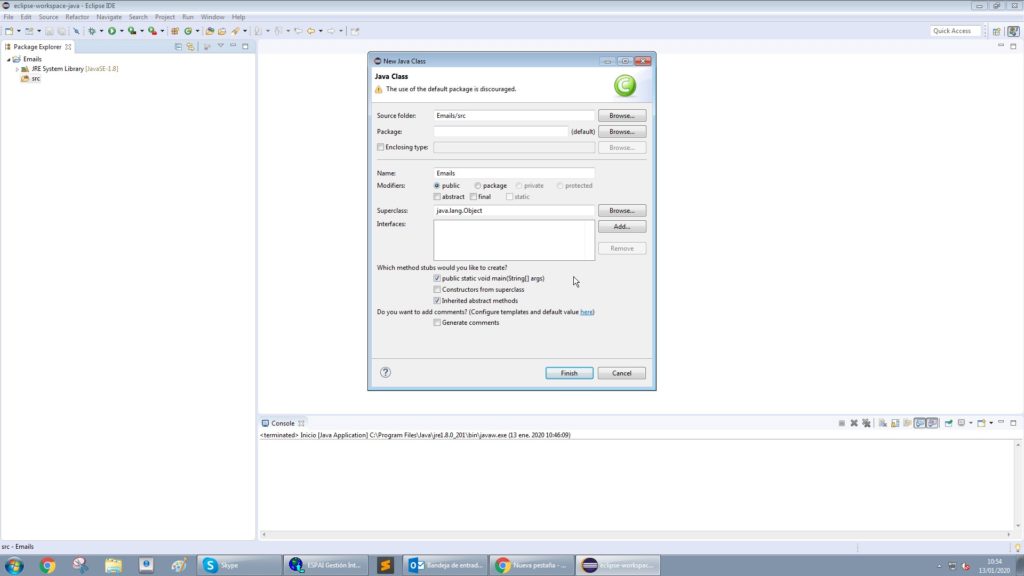Enable the Generate comments checkbox
1024x576 pixels.
click(x=437, y=322)
